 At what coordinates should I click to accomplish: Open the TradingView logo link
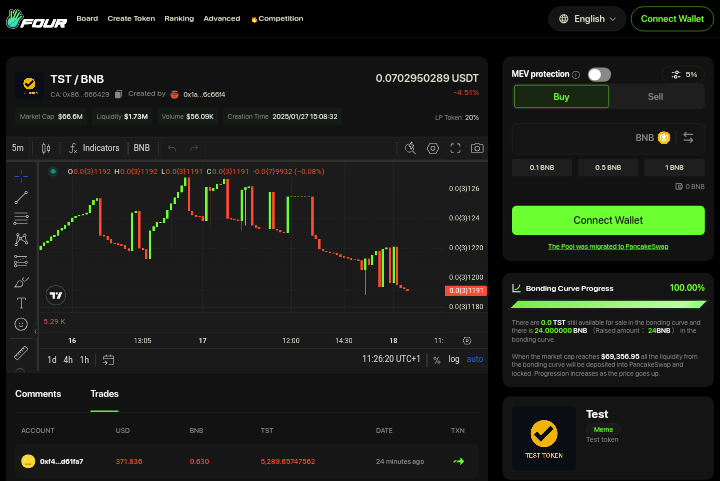click(56, 295)
